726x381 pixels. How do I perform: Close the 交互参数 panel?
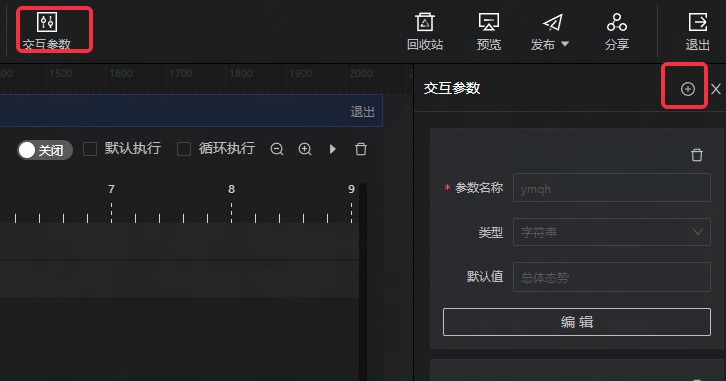point(716,89)
